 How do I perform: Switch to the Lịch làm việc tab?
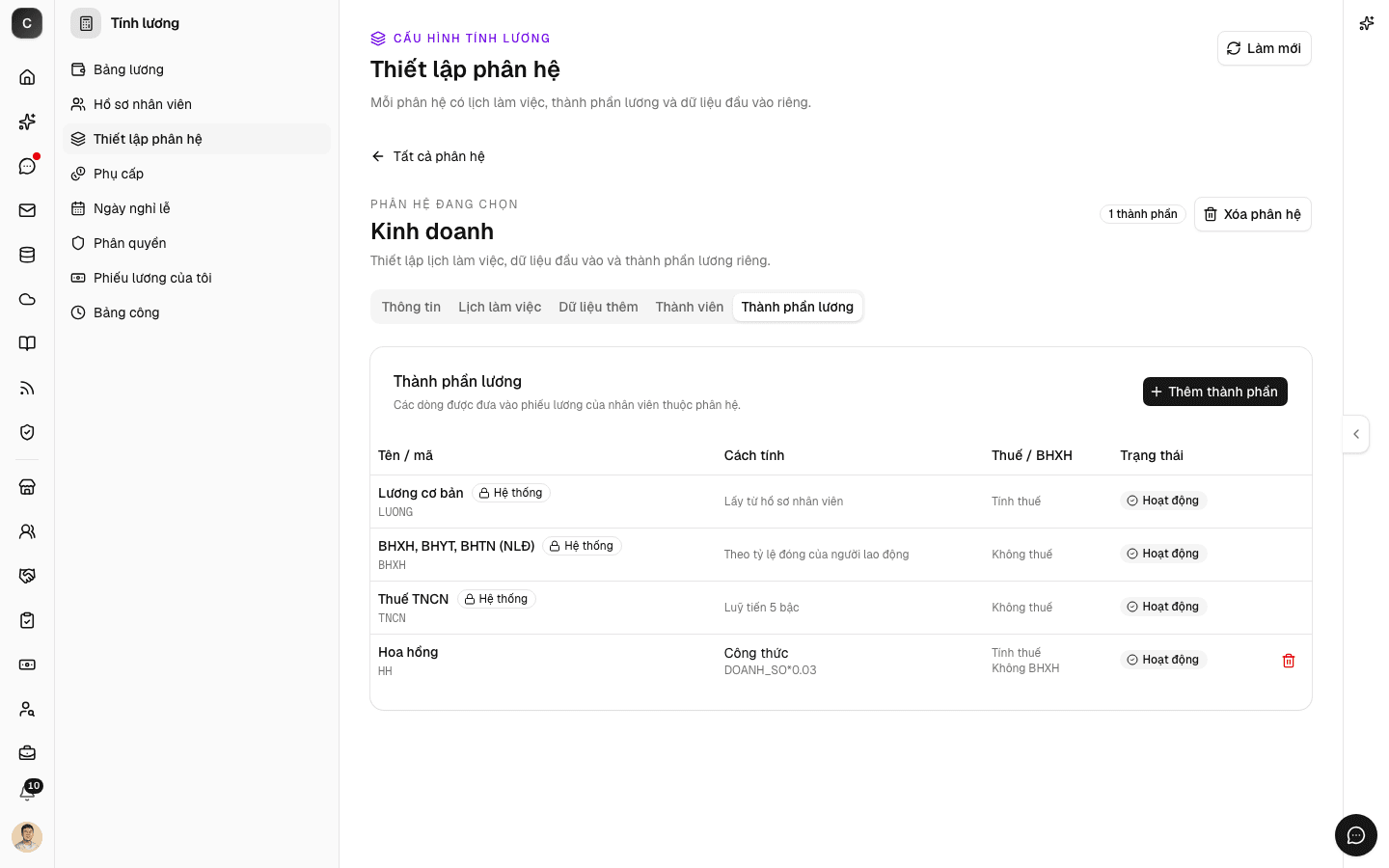click(500, 307)
